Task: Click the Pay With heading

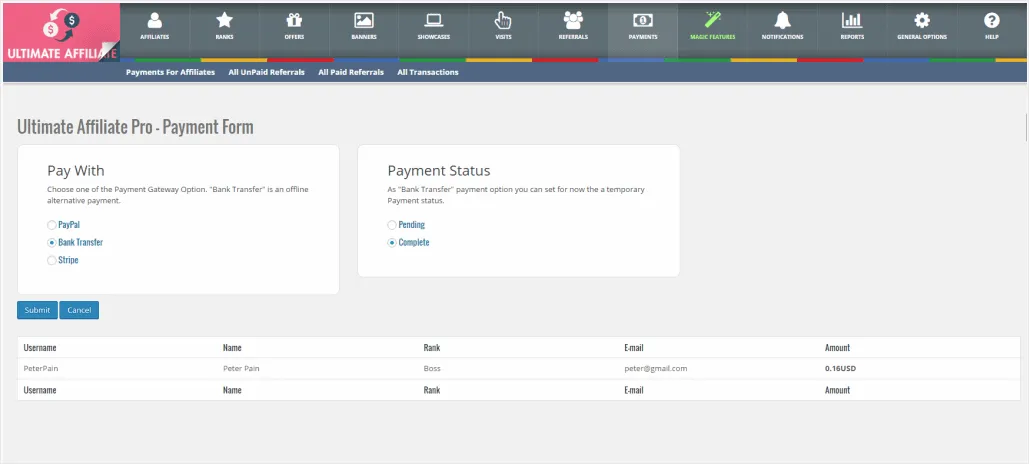Action: 75,171
